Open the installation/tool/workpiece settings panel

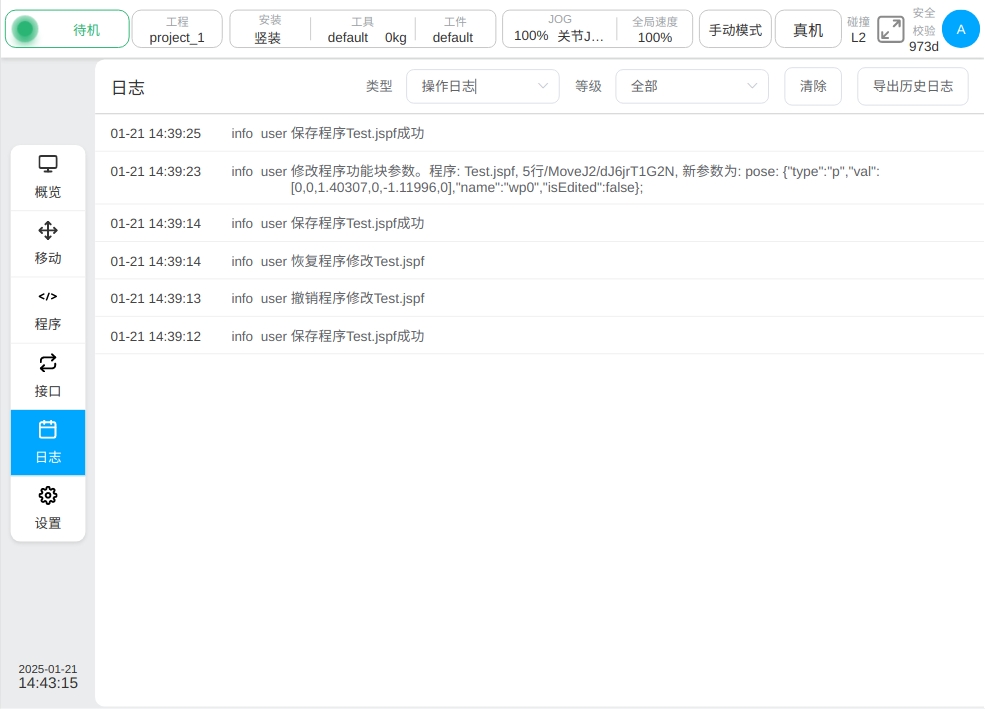(362, 30)
